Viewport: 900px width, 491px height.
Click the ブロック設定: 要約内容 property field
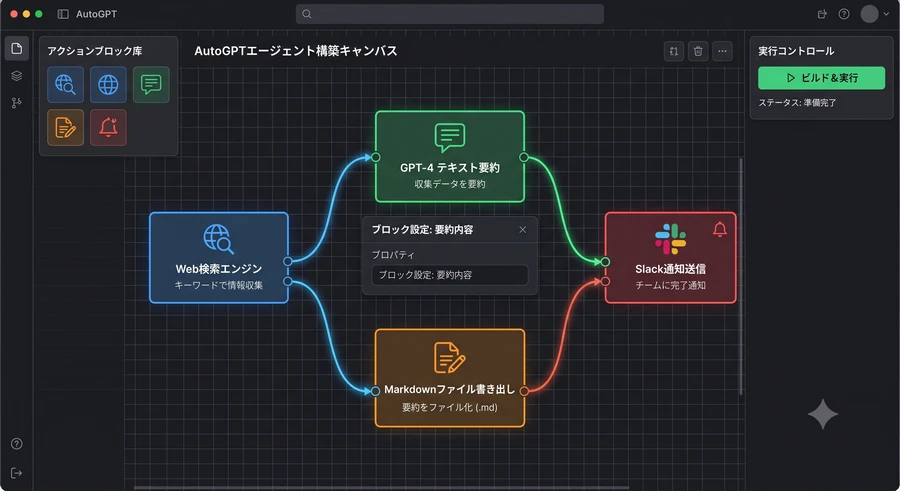click(x=450, y=275)
